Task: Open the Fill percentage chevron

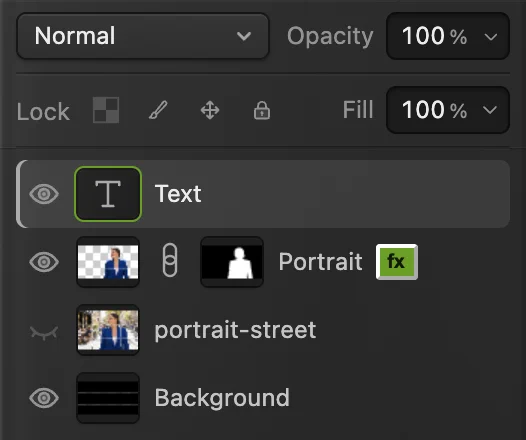Action: click(x=490, y=110)
